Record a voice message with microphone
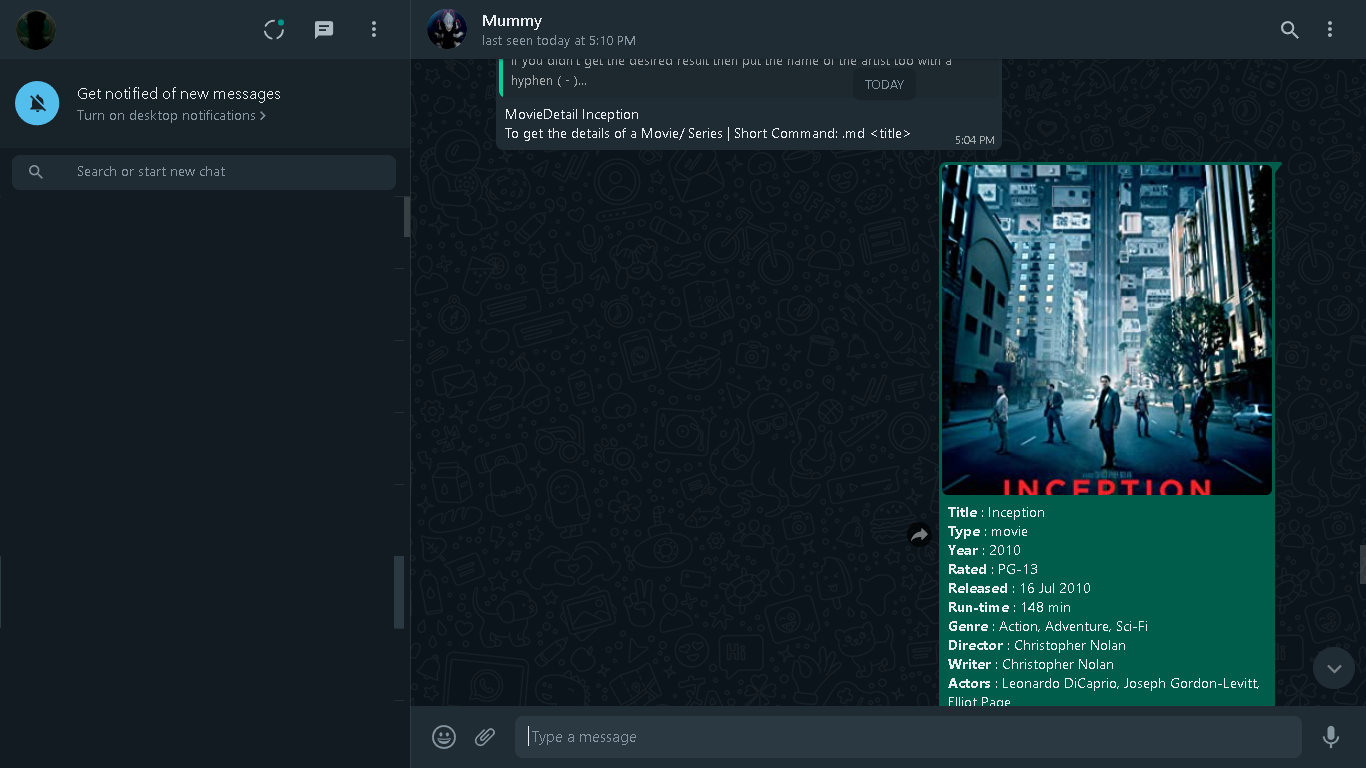The image size is (1366, 768). pyautogui.click(x=1330, y=737)
